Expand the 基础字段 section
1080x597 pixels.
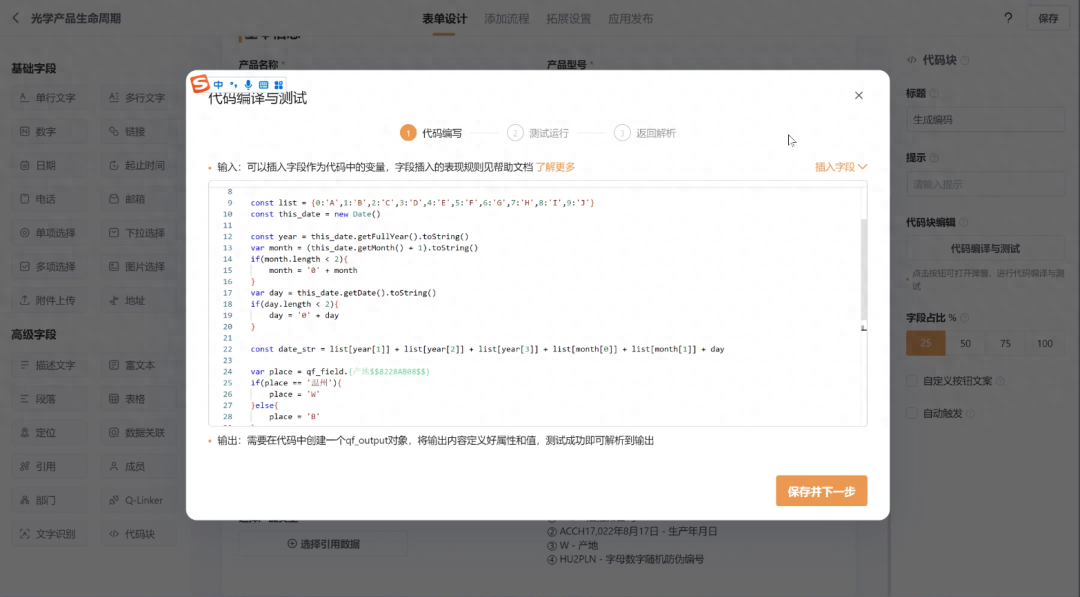(x=36, y=67)
